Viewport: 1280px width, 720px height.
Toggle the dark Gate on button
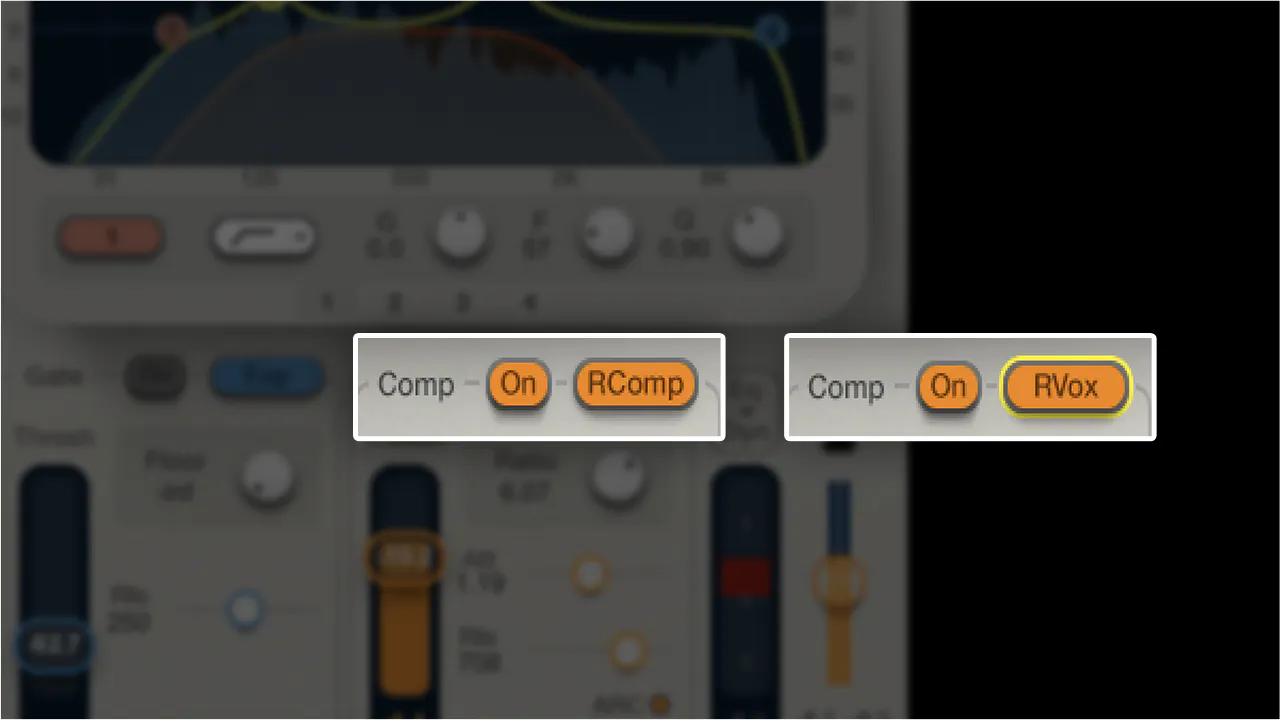click(x=154, y=377)
